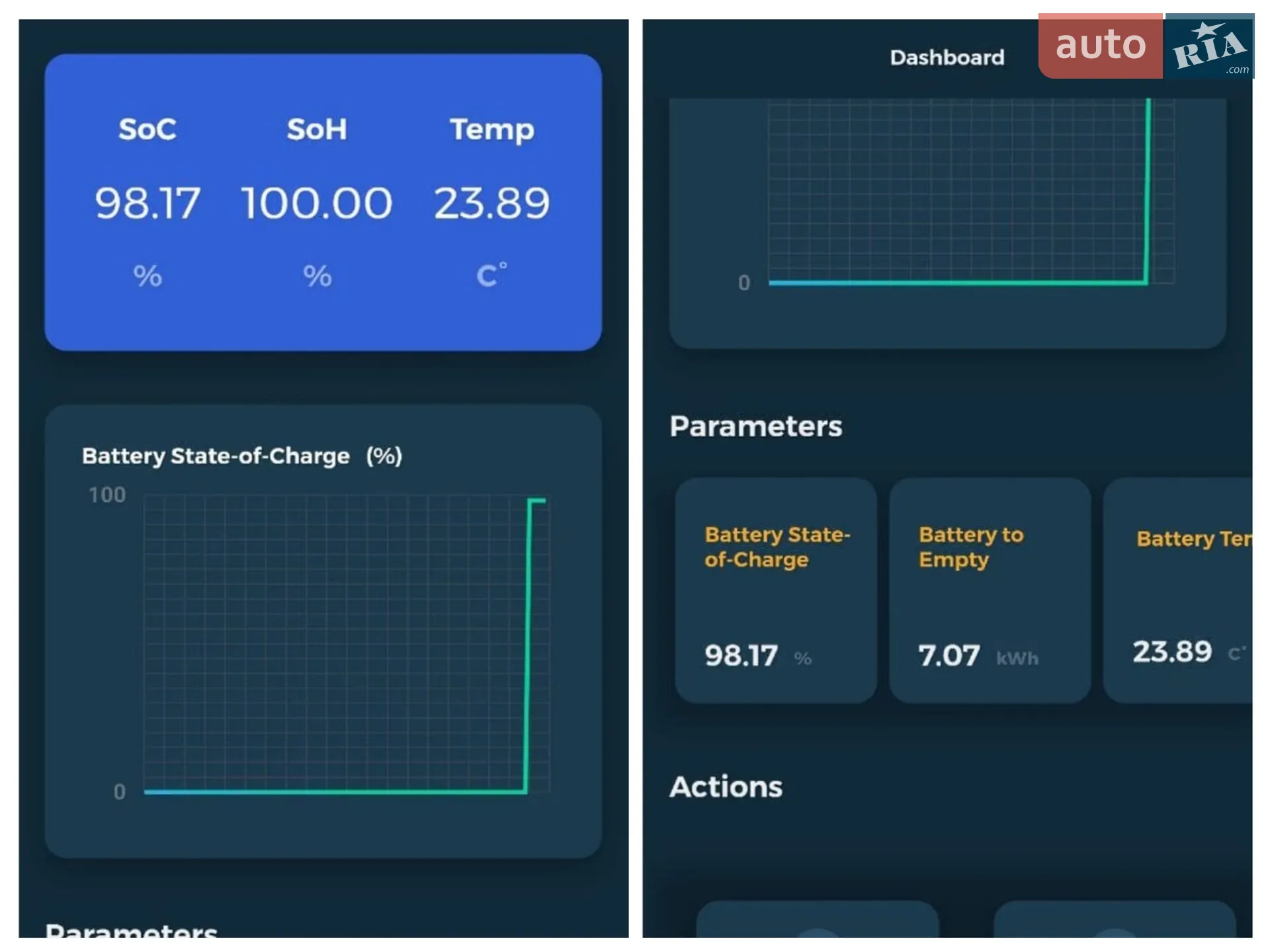
Task: Open the partially visible Battery Temp card
Action: coord(1177,590)
